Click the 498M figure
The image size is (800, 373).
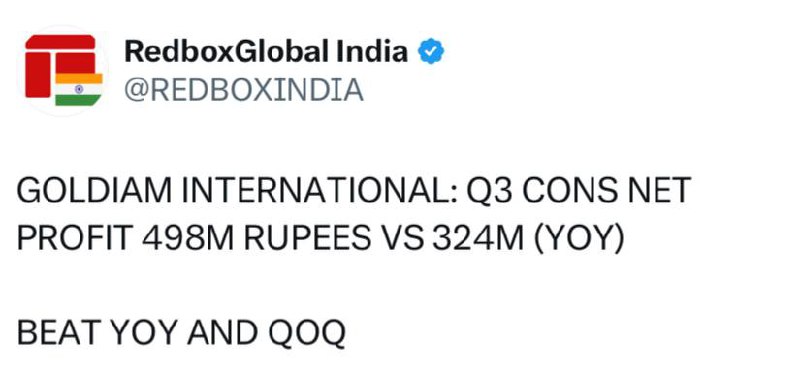[187, 239]
